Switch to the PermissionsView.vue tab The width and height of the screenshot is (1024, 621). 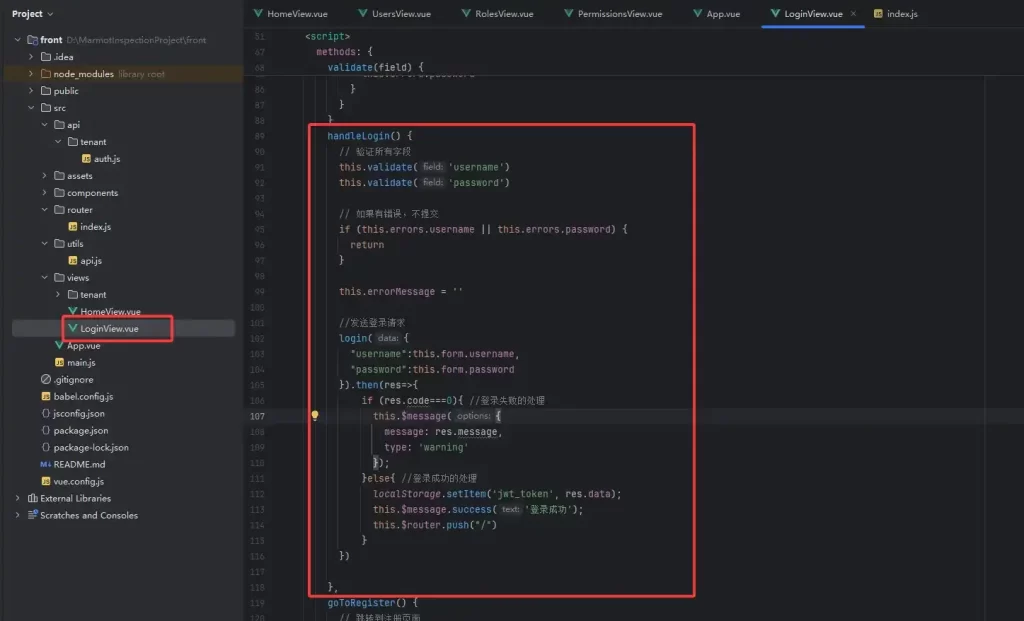[620, 14]
